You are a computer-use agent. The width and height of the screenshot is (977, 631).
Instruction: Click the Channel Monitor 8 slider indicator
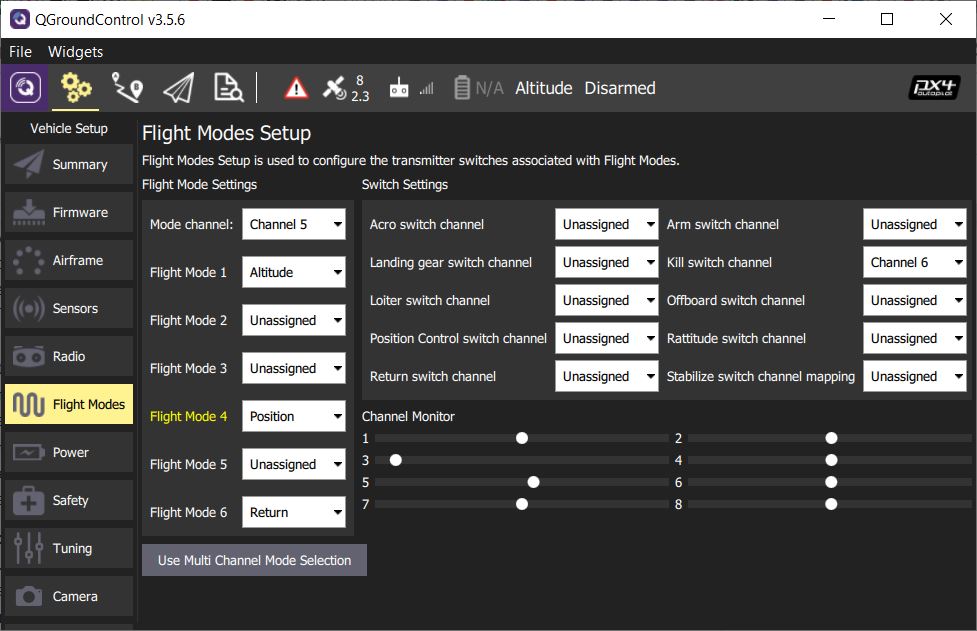click(831, 504)
